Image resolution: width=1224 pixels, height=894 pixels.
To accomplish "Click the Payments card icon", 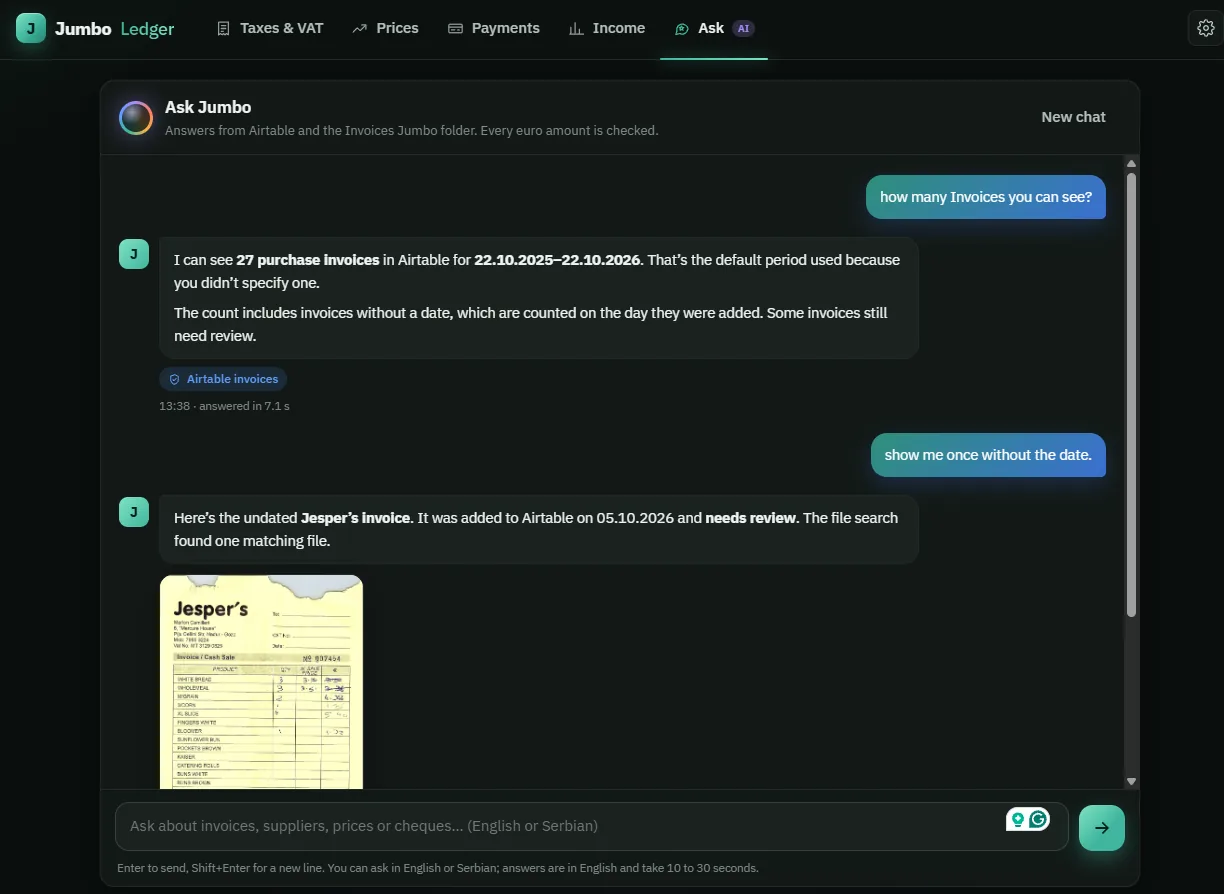I will point(455,28).
